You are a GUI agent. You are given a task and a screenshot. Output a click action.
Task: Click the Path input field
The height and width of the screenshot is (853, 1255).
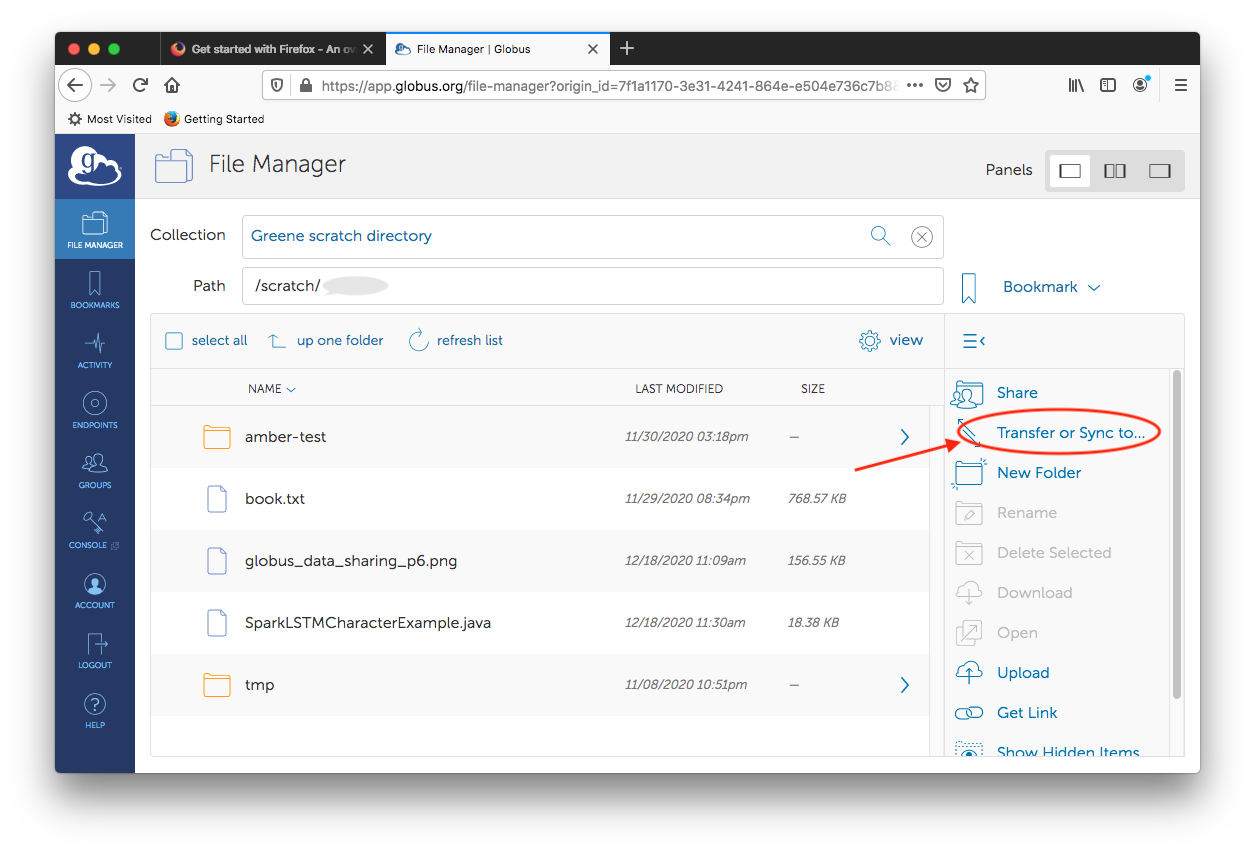pyautogui.click(x=592, y=286)
